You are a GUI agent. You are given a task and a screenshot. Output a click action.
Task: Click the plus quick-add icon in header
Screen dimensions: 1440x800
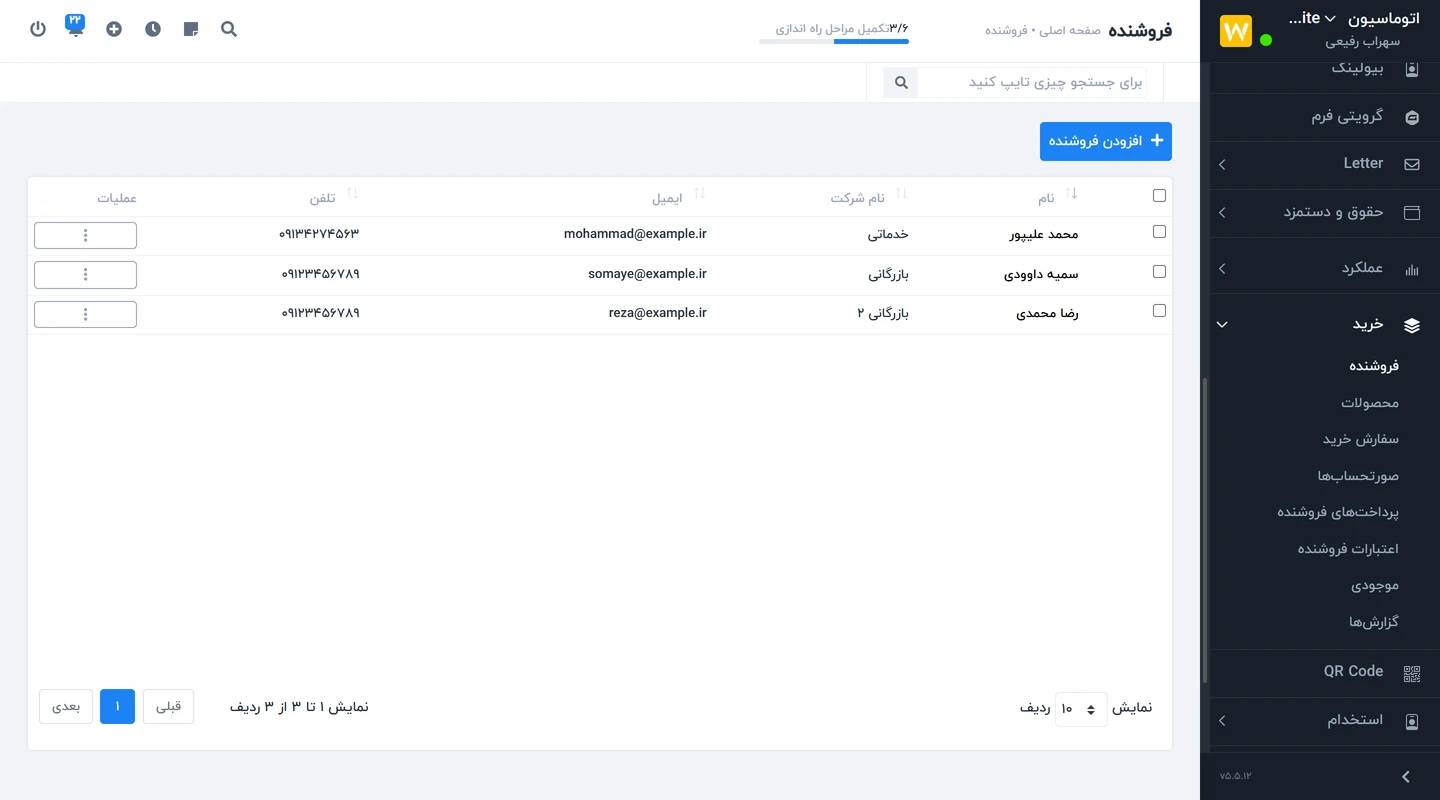coord(114,29)
